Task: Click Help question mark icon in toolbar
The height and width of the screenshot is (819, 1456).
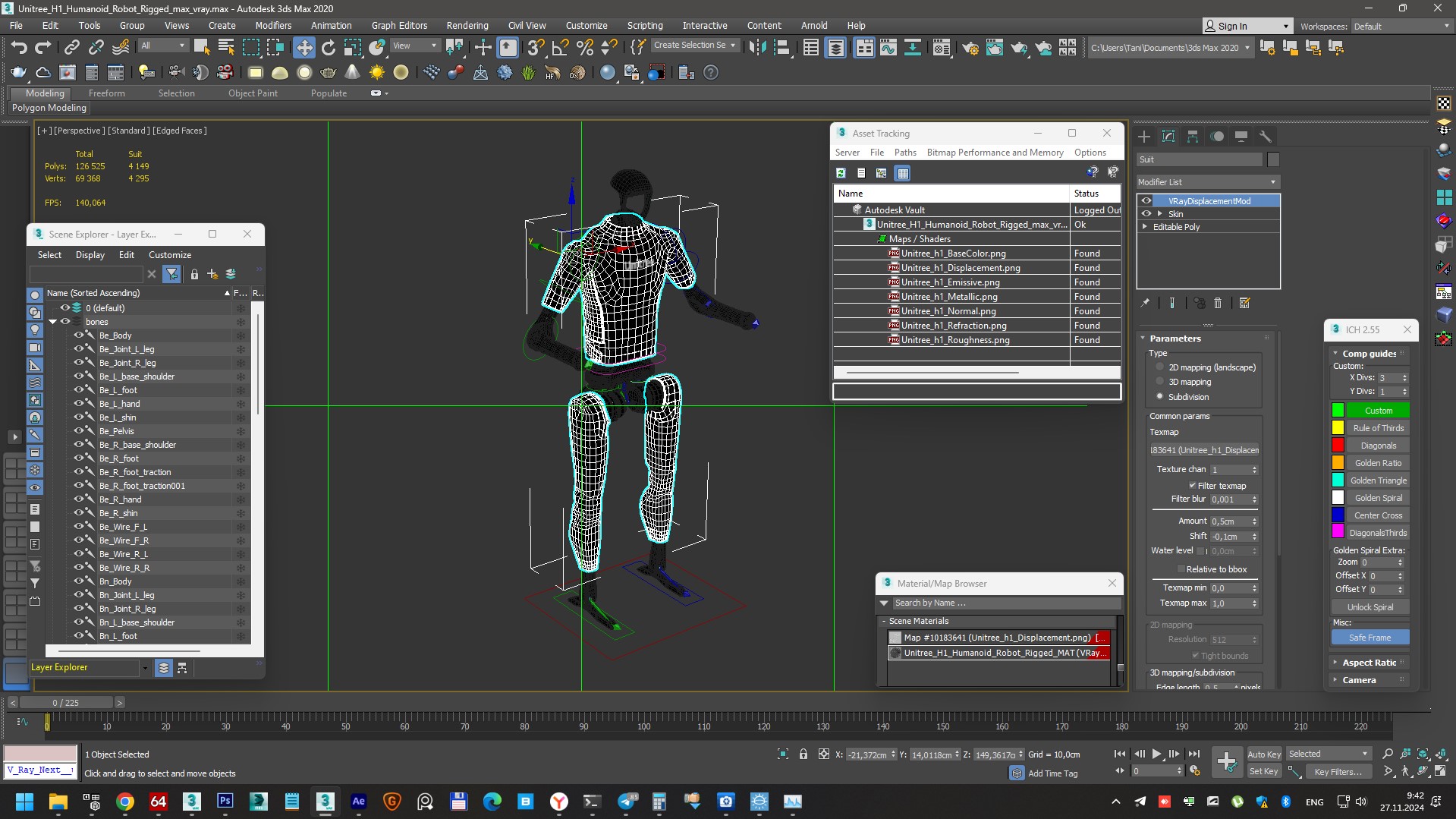Action: coord(711,73)
